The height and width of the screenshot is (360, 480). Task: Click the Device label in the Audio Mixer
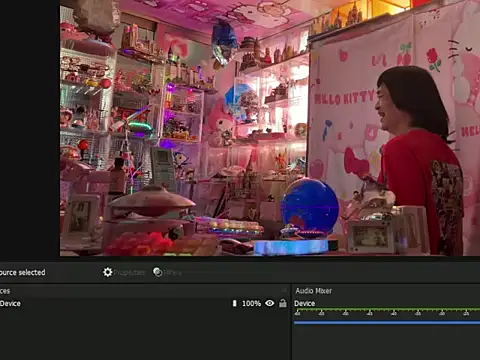point(304,303)
